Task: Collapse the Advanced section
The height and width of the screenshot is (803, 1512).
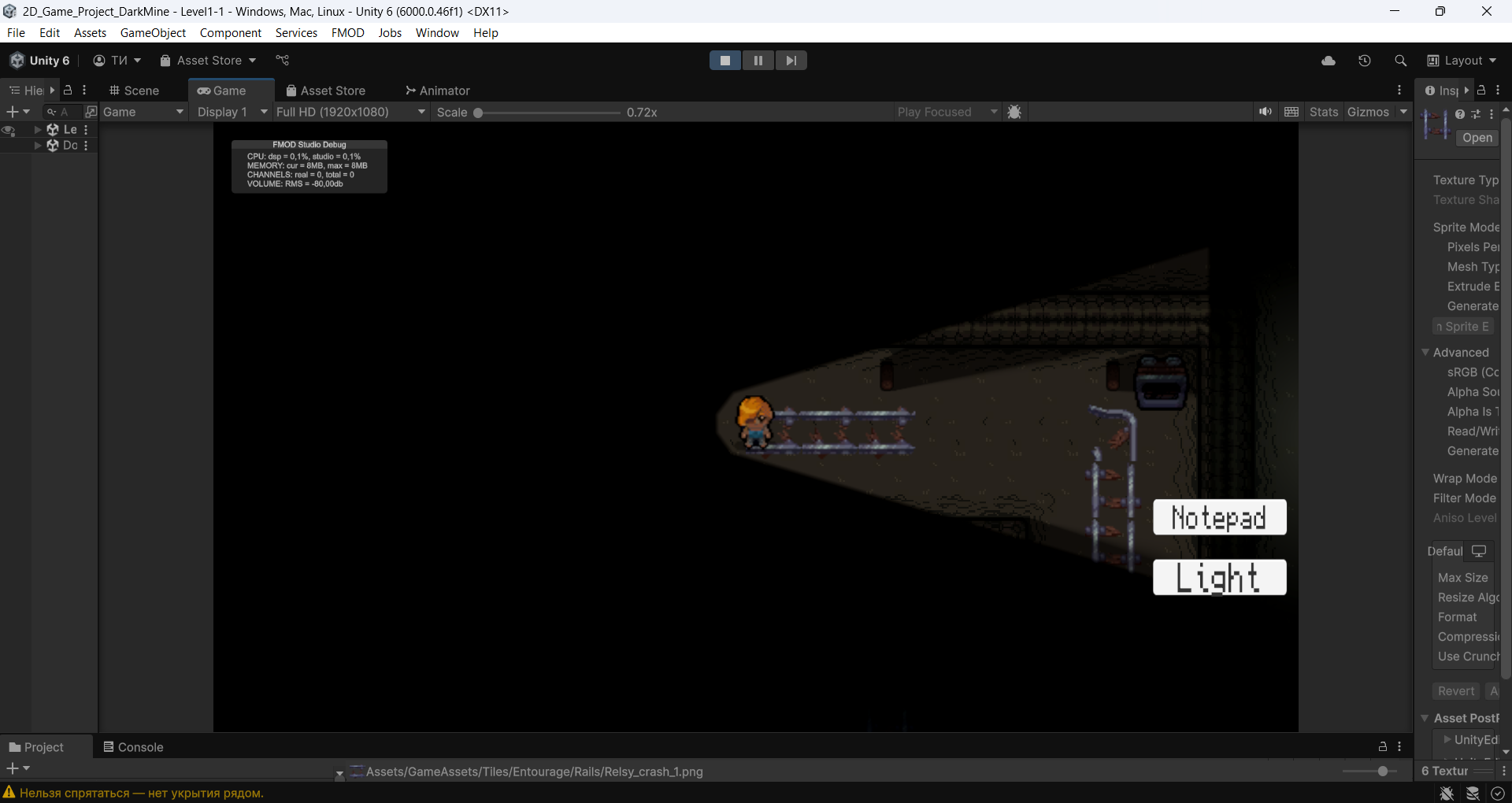Action: tap(1425, 353)
